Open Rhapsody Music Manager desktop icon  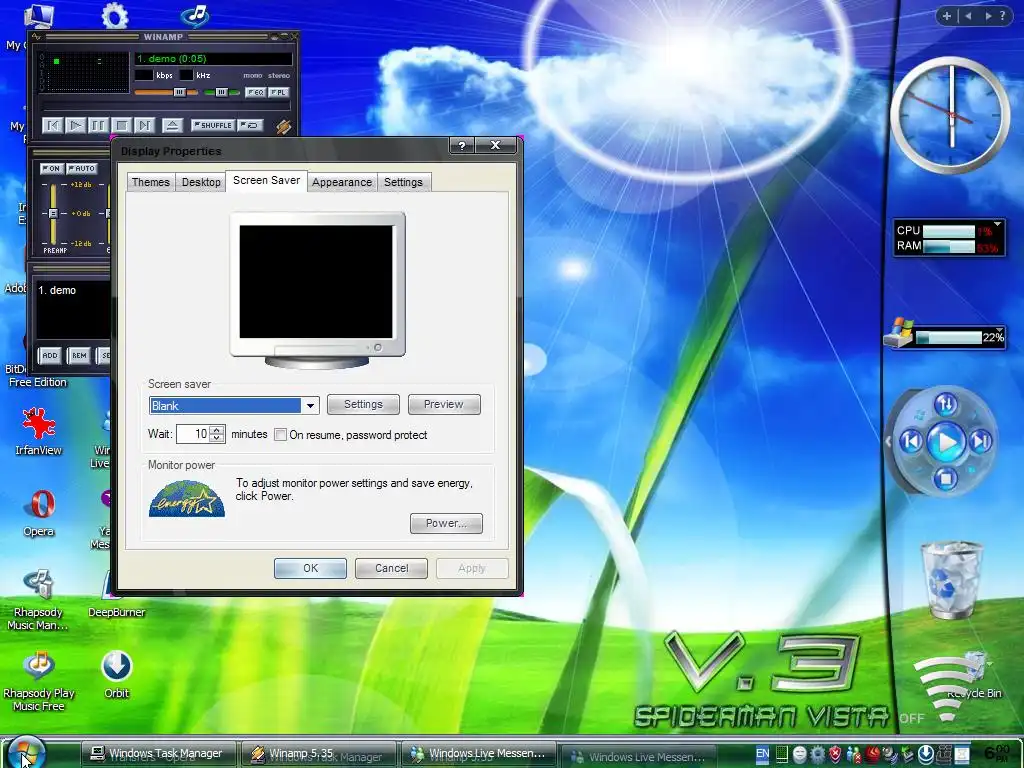click(x=39, y=600)
